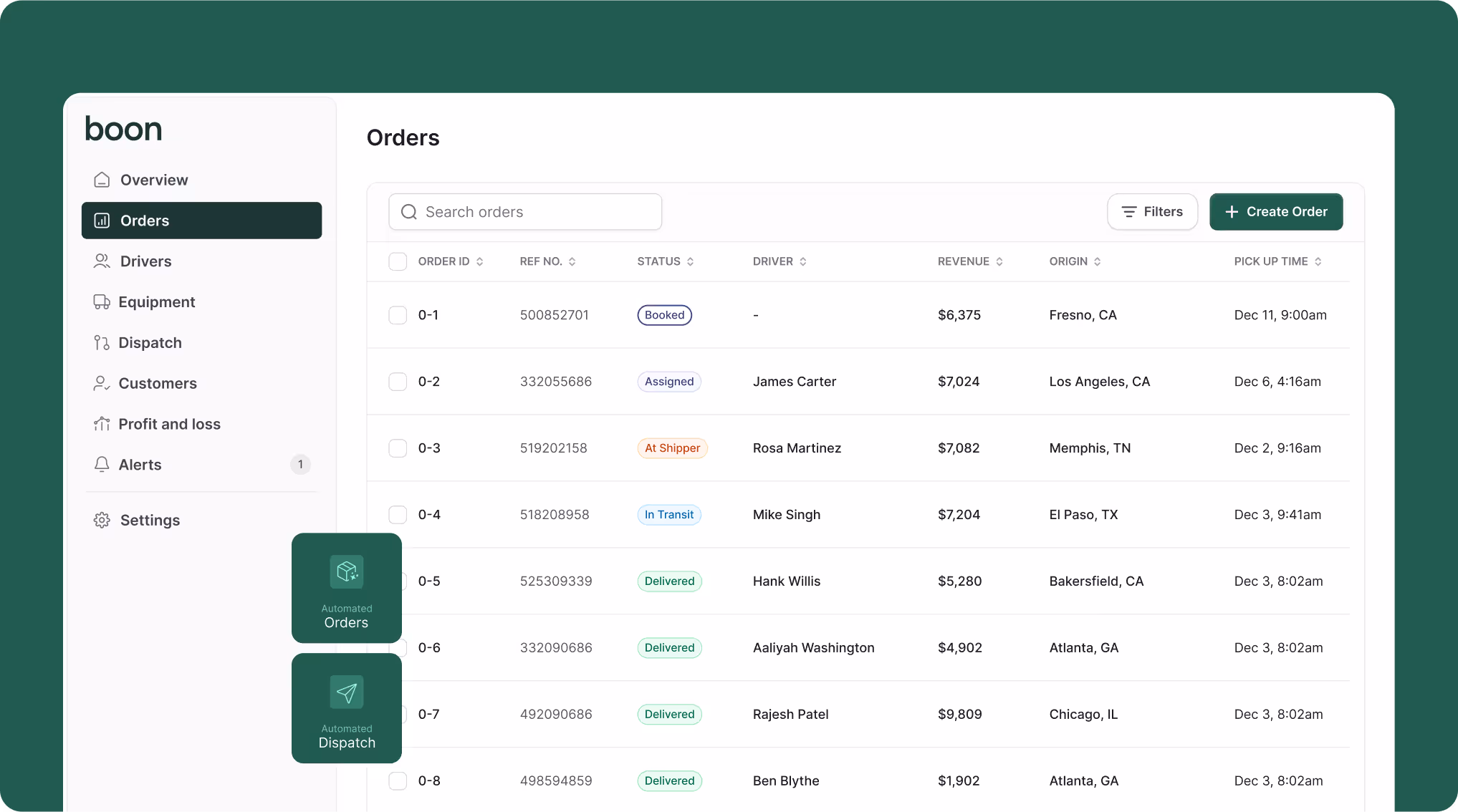Go to Customers in the sidebar
Screen dimensions: 1458x812
coord(158,384)
